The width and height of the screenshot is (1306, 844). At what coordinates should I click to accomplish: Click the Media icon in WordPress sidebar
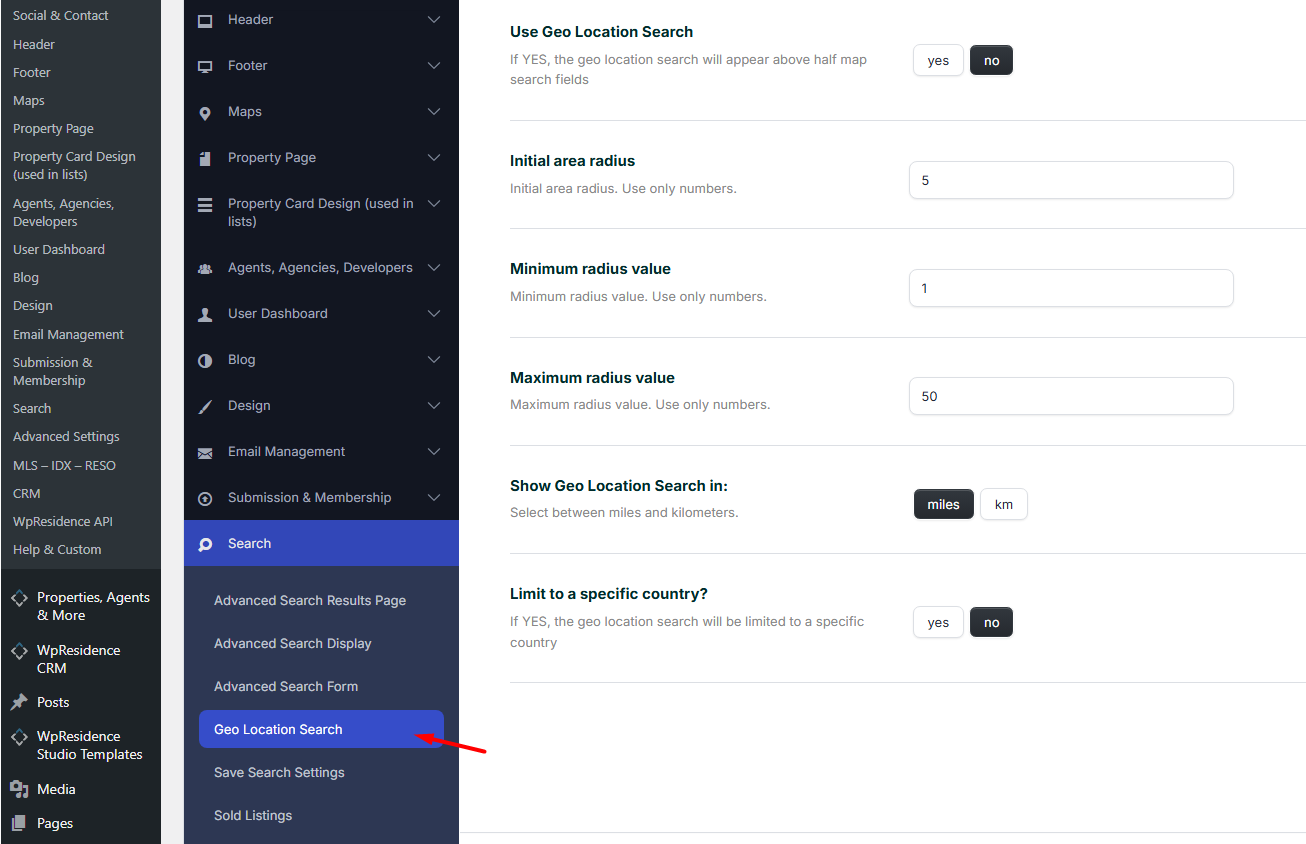[19, 789]
